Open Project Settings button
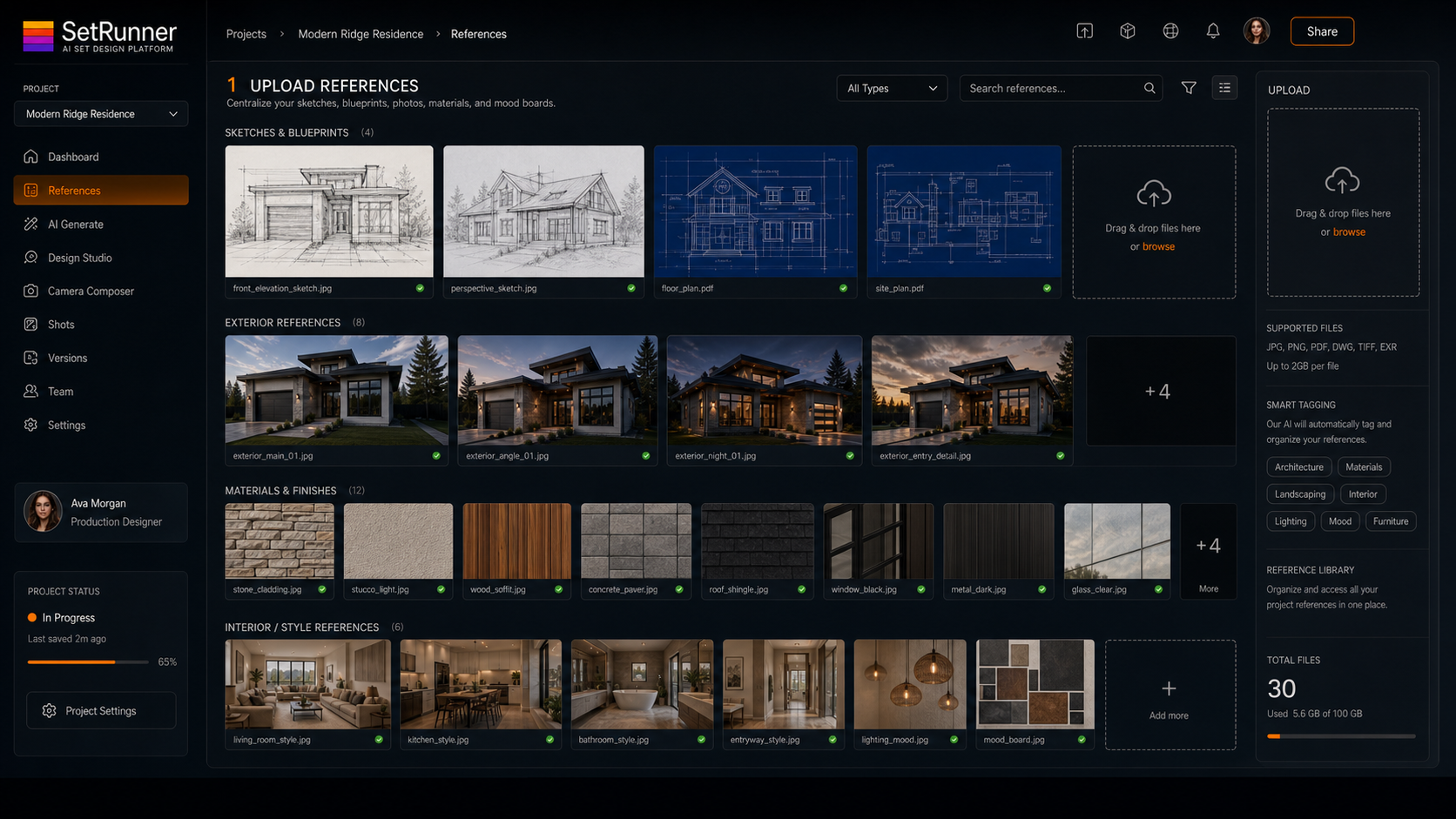This screenshot has width=1456, height=819. click(x=101, y=711)
